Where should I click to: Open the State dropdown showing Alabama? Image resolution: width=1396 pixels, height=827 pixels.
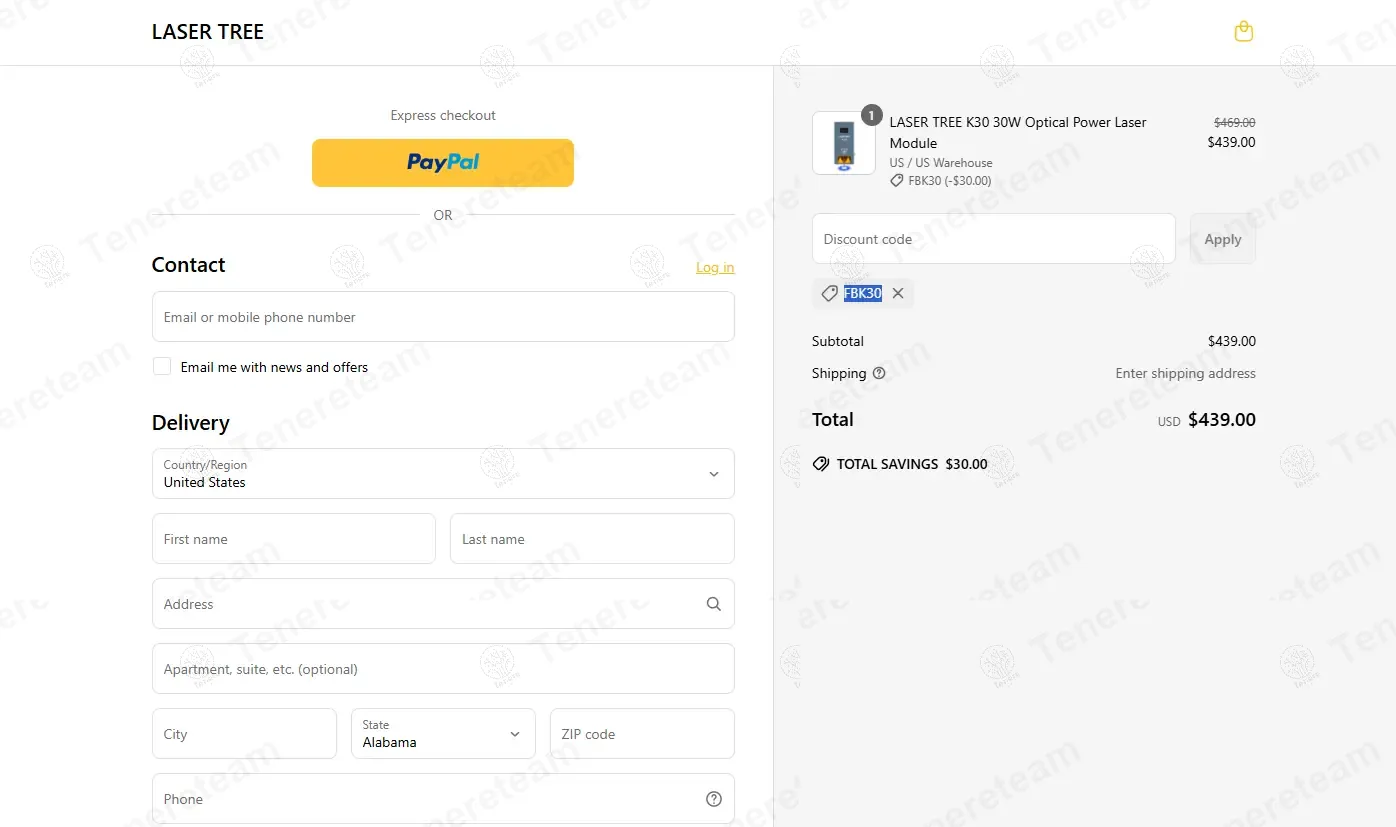[x=443, y=734]
